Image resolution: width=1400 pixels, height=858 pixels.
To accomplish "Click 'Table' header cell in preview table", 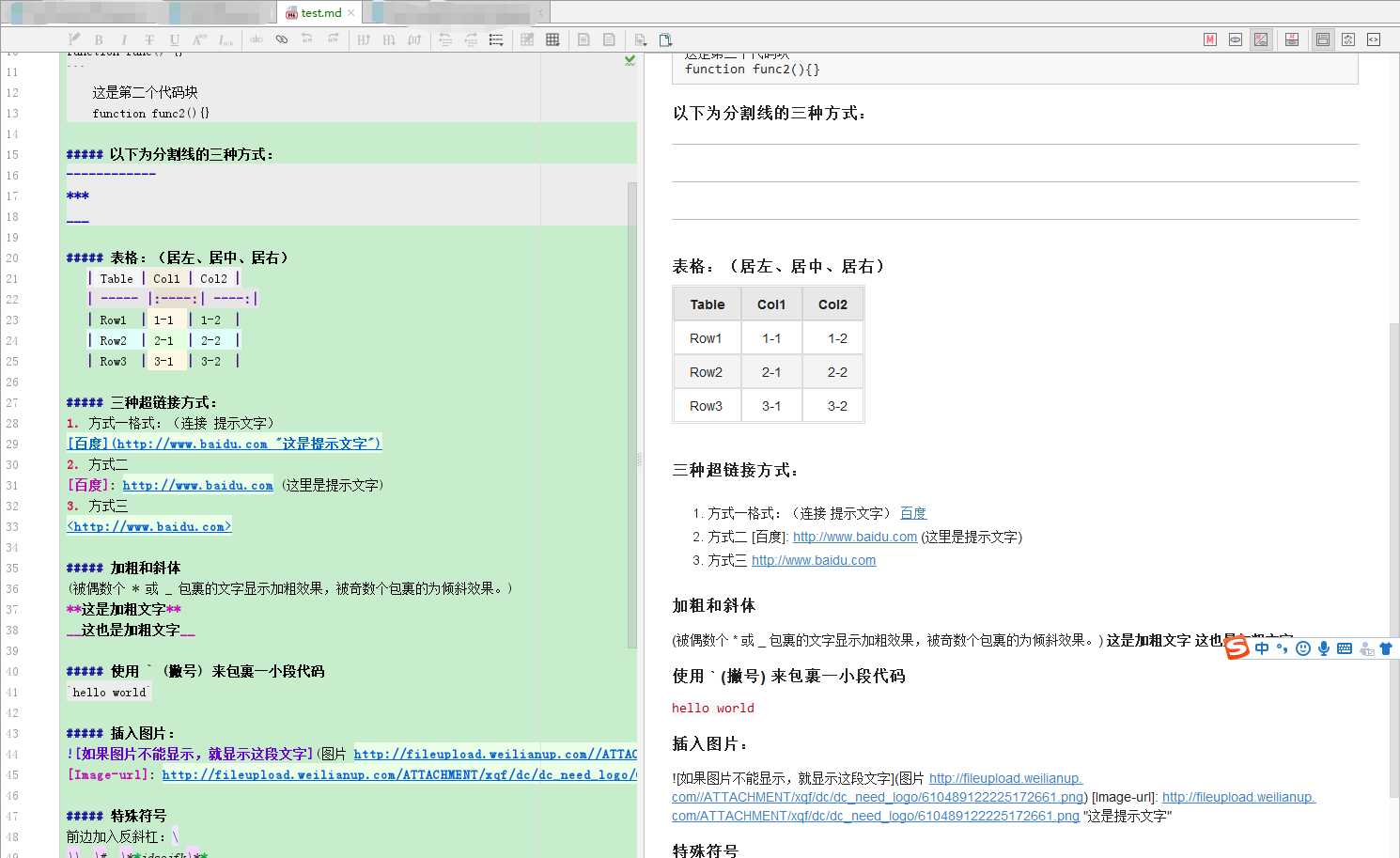I will coord(708,304).
